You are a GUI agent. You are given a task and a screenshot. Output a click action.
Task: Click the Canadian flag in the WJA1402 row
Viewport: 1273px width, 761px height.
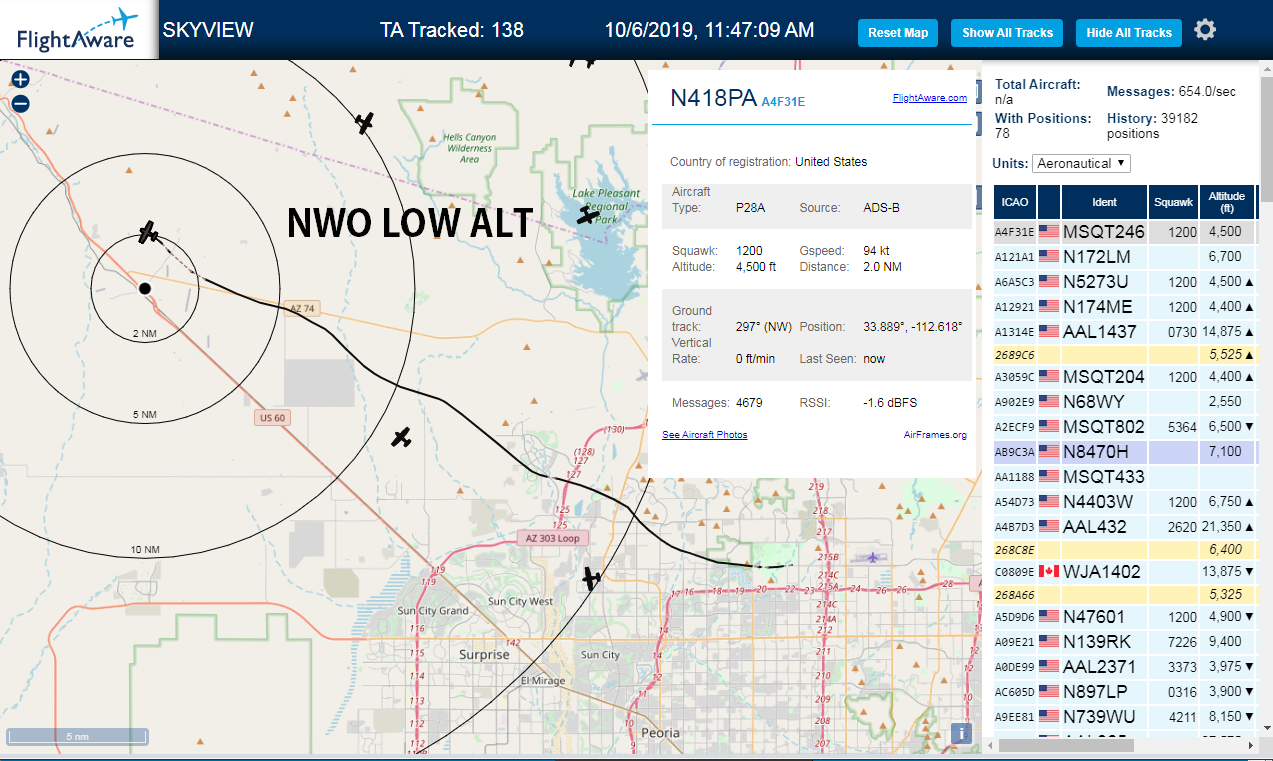(1048, 572)
